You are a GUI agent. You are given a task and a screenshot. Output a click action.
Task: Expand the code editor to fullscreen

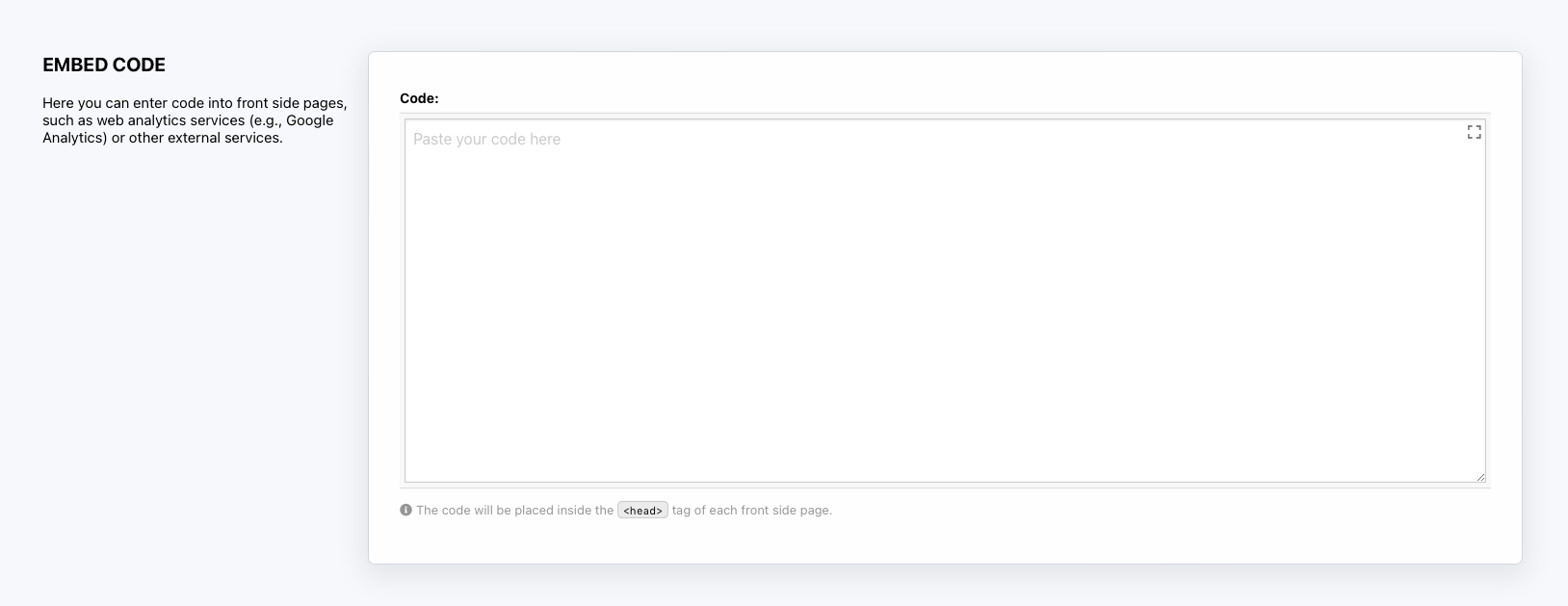point(1474,132)
